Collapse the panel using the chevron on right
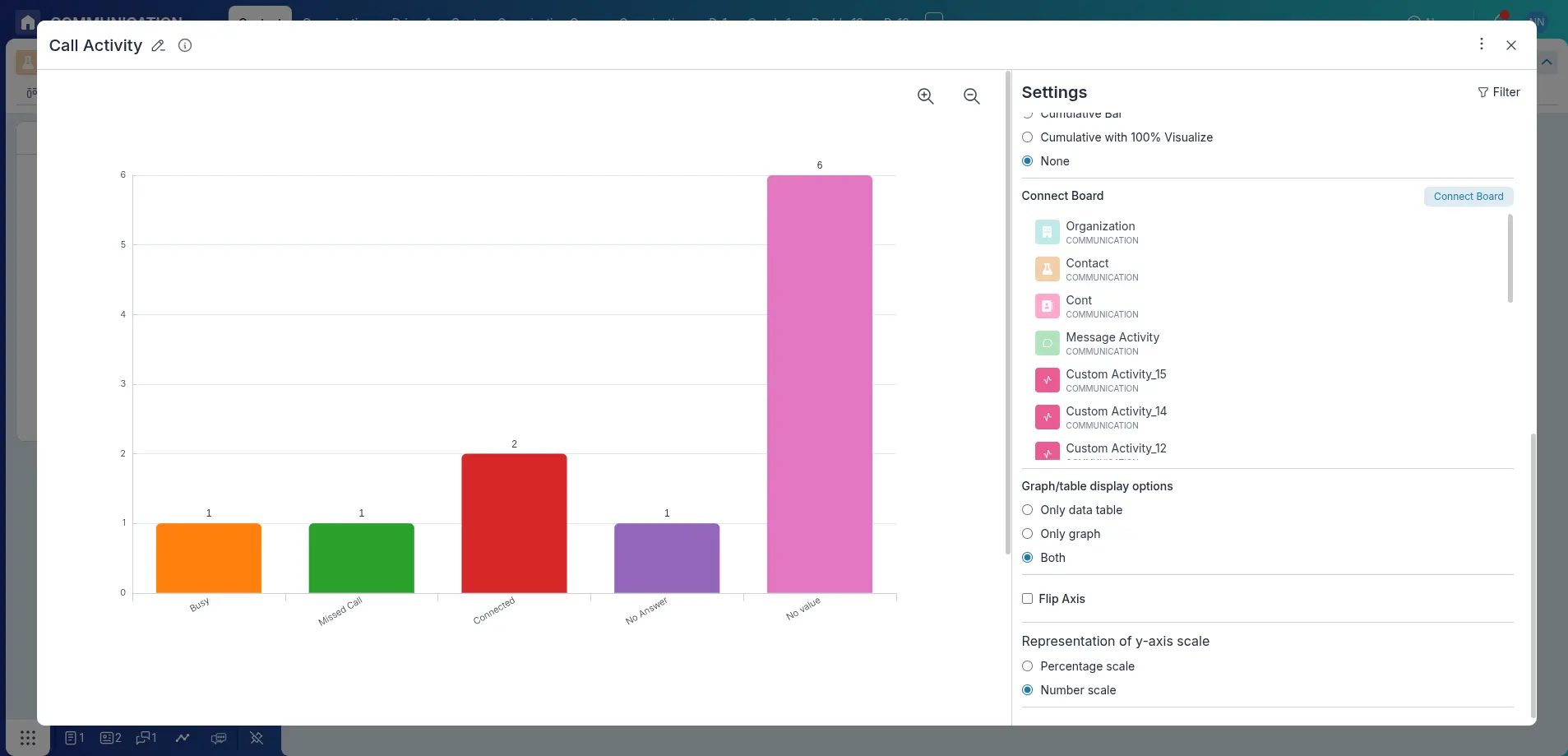Viewport: 1568px width, 756px height. click(1547, 62)
